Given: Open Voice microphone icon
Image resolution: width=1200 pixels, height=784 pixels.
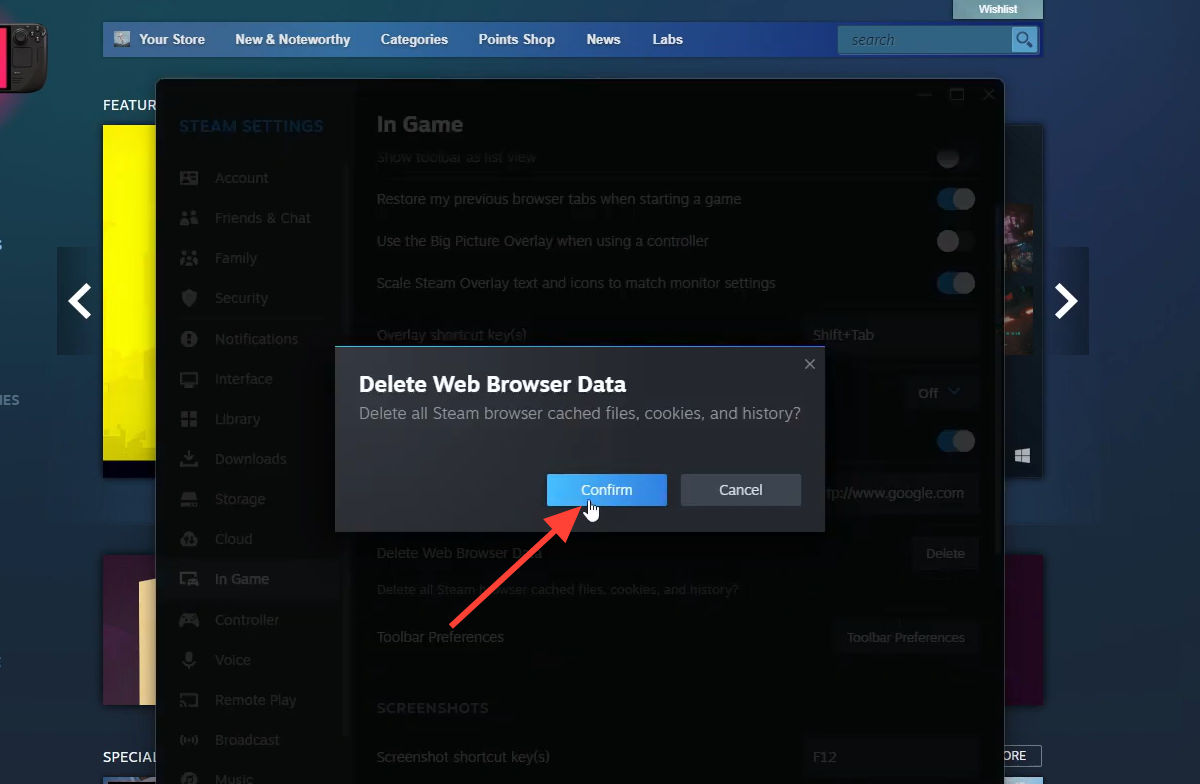Looking at the screenshot, I should coord(189,660).
